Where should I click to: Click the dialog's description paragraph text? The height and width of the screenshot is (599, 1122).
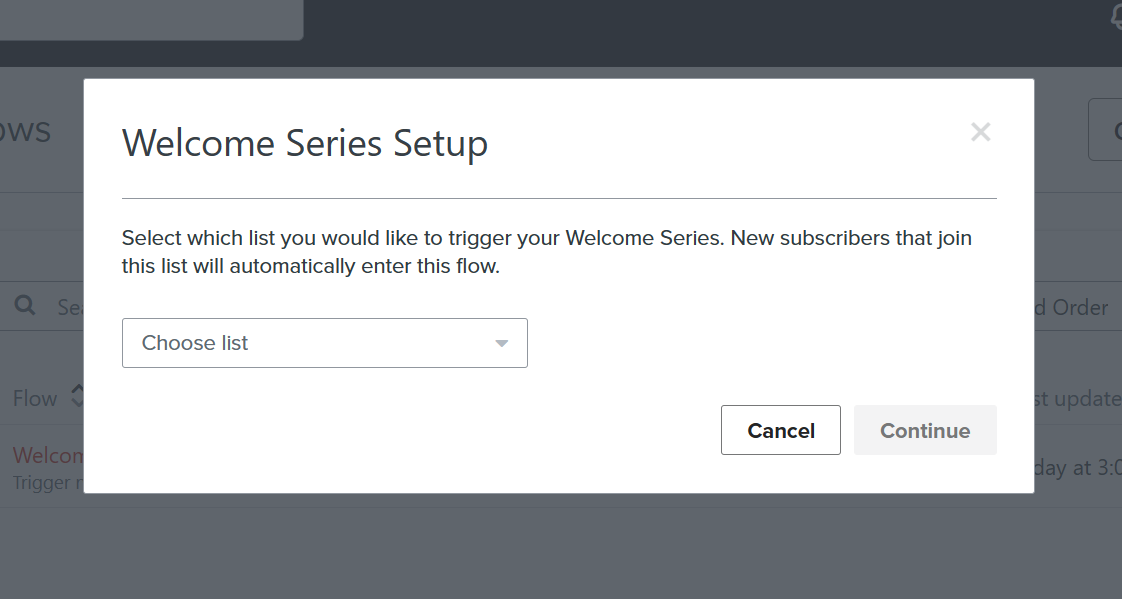[x=547, y=252]
